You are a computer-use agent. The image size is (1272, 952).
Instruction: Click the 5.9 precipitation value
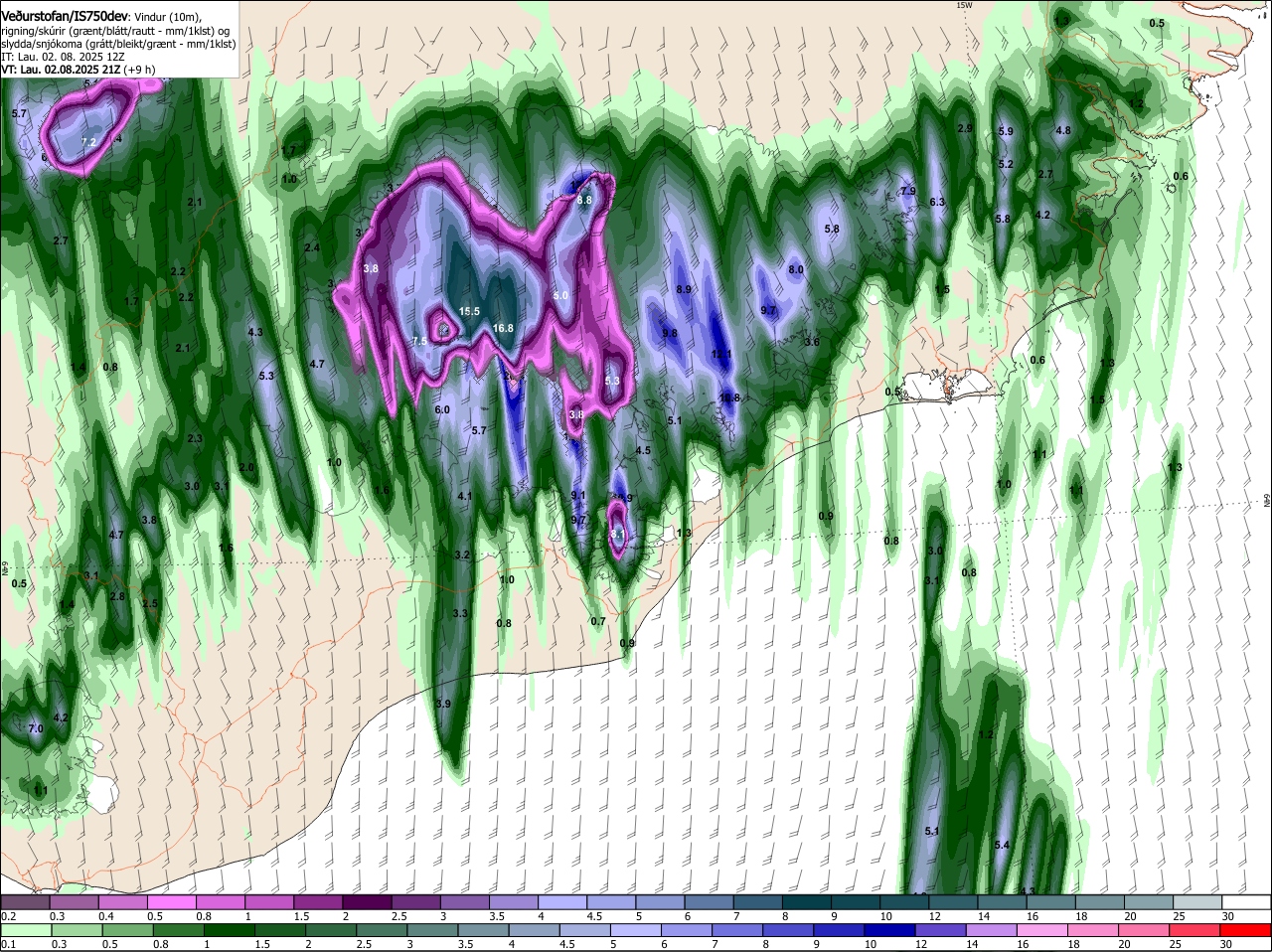pos(1006,131)
